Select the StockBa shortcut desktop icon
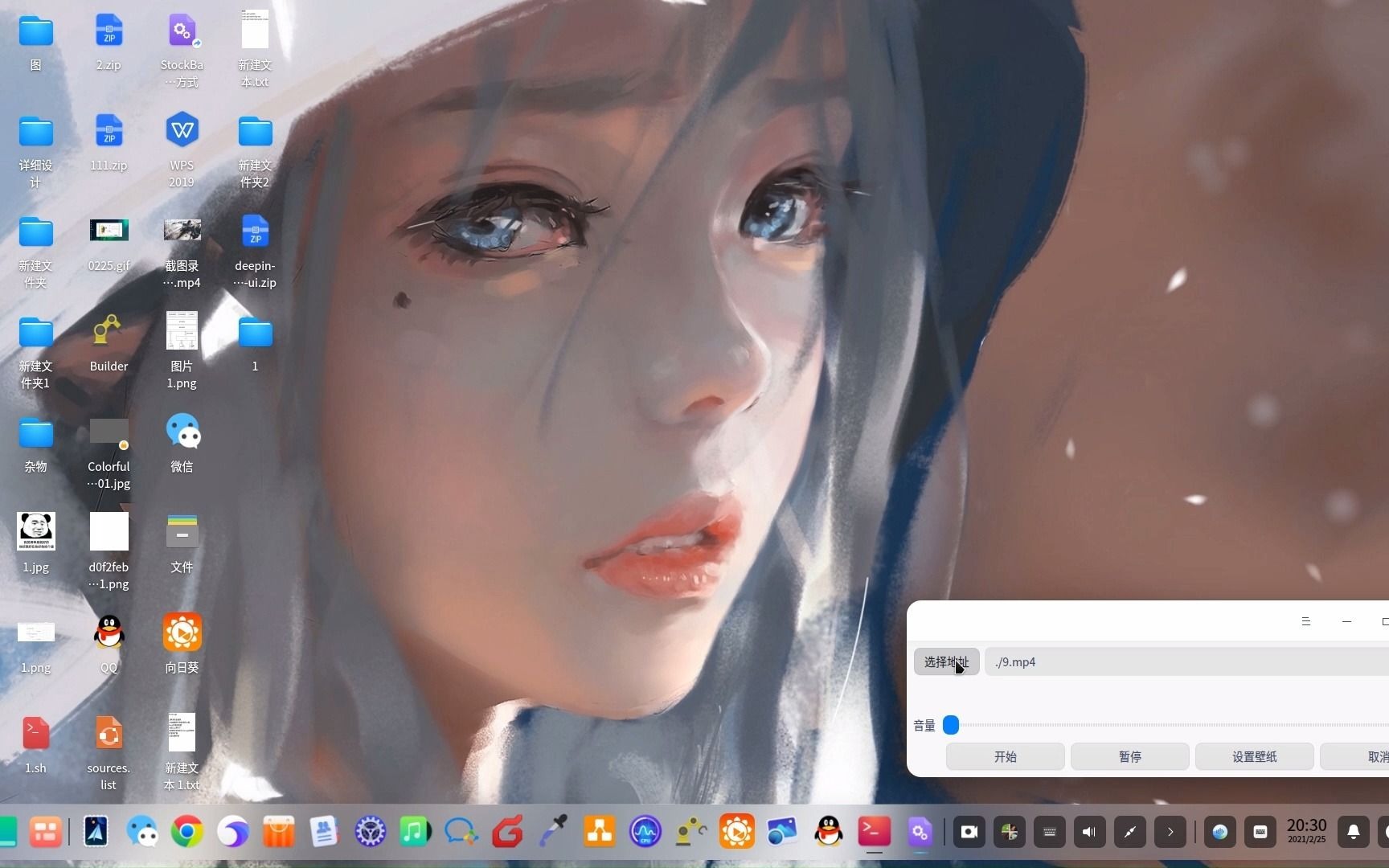This screenshot has width=1389, height=868. click(x=182, y=50)
